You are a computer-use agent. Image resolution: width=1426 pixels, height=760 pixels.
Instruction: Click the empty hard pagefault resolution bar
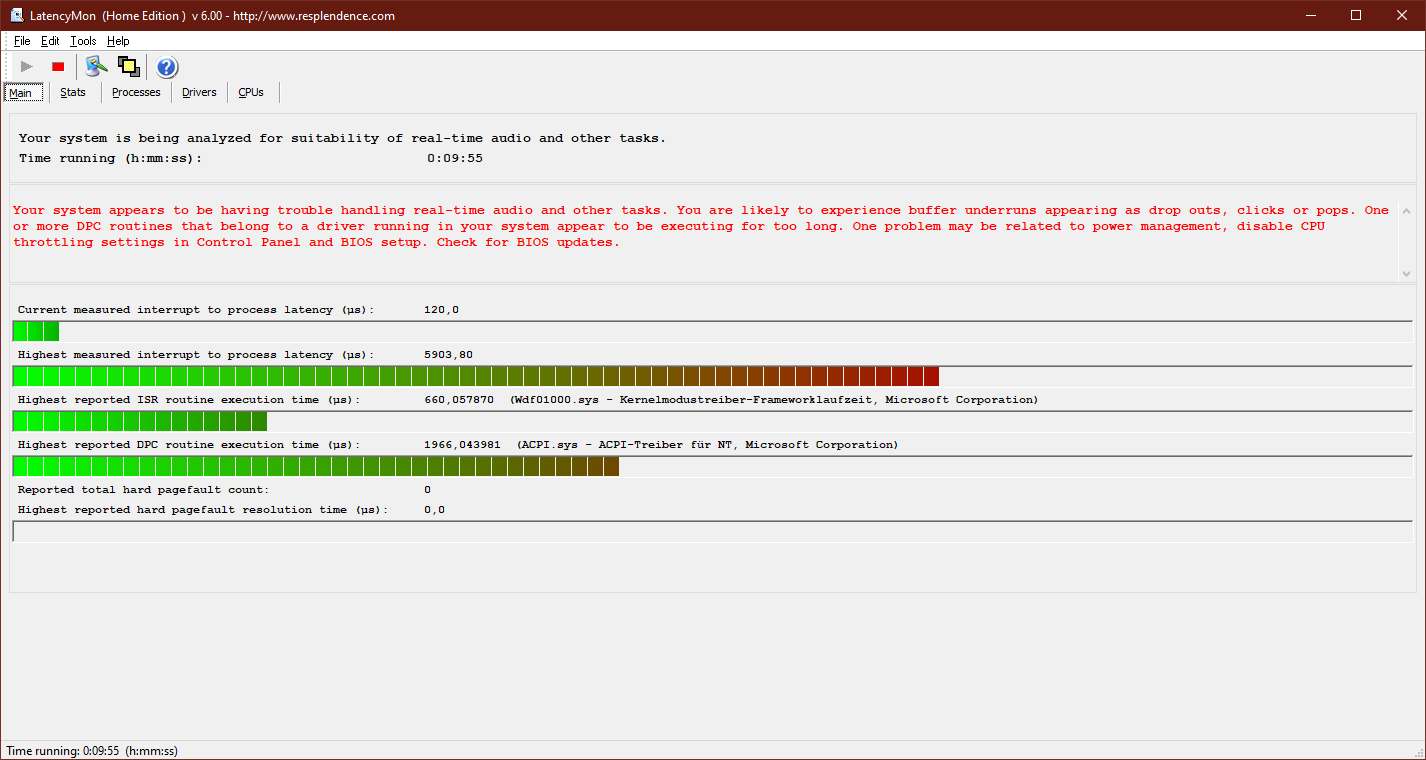[712, 531]
